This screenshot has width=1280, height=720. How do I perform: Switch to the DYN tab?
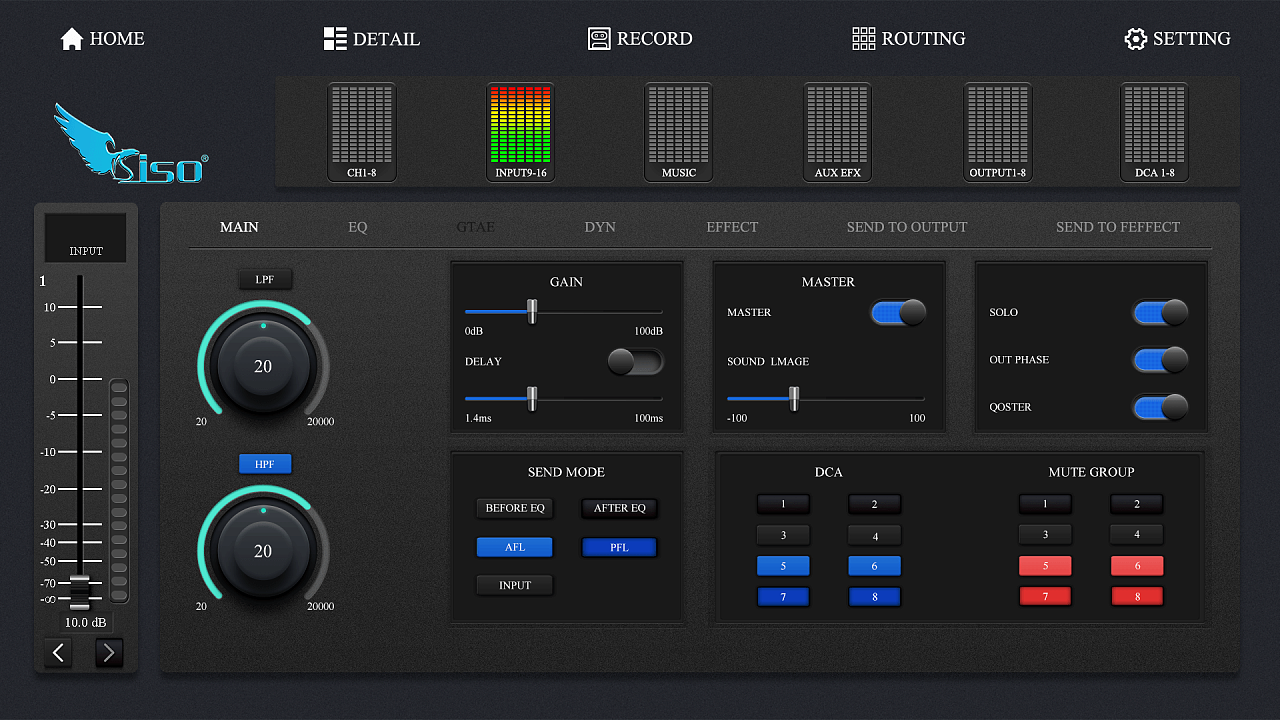(600, 227)
